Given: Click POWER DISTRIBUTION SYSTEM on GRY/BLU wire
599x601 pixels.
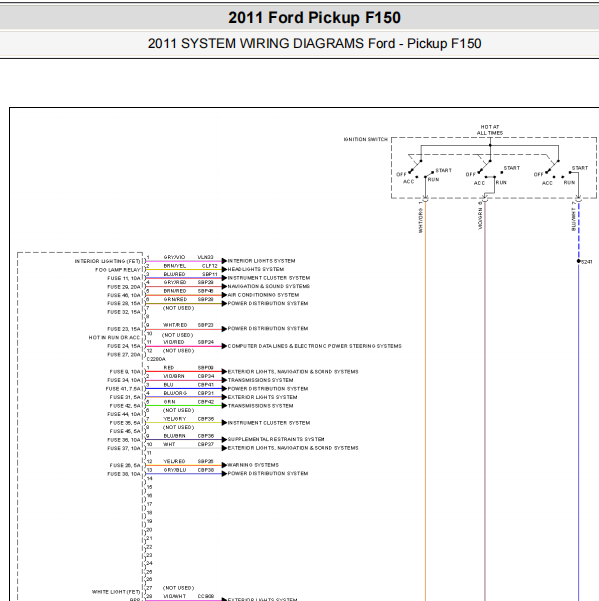Looking at the screenshot, I should [x=268, y=474].
